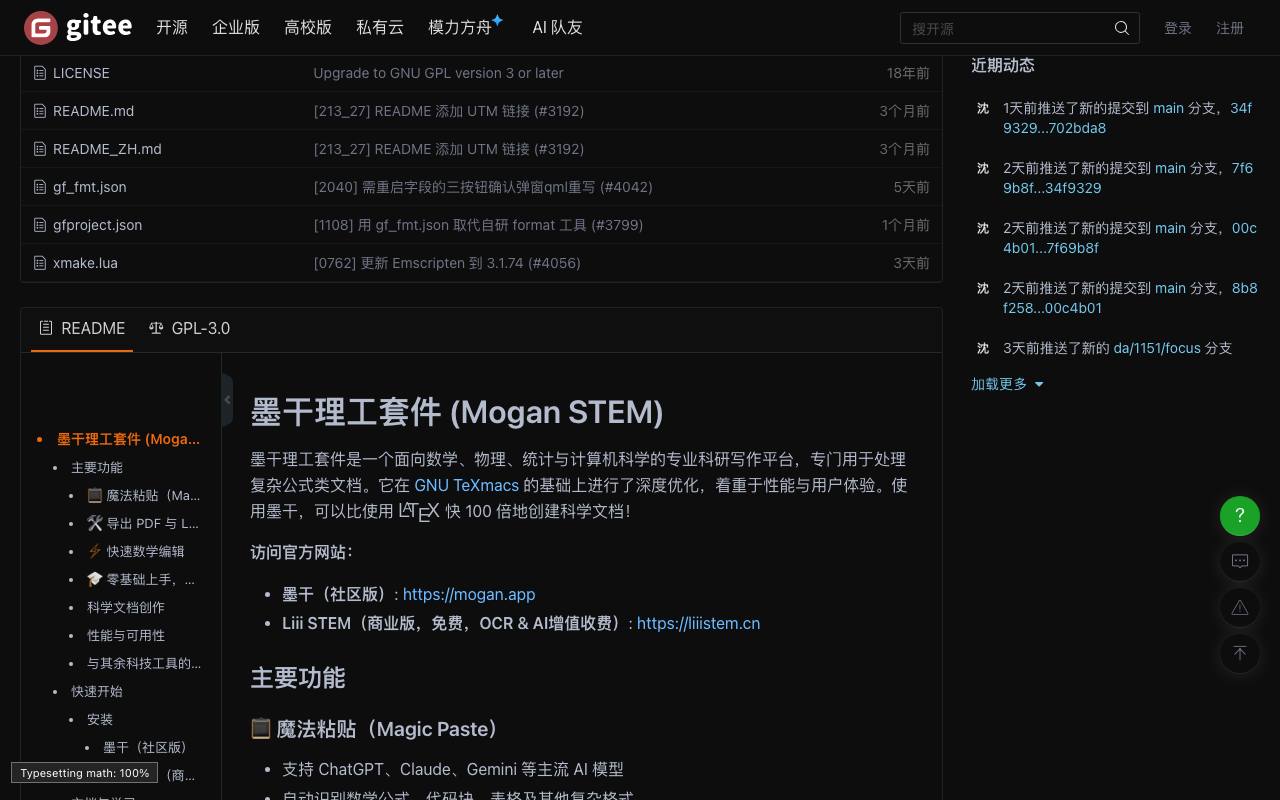
Task: Jump to 墨干理工套件 (Moga... outline entry
Action: 128,439
